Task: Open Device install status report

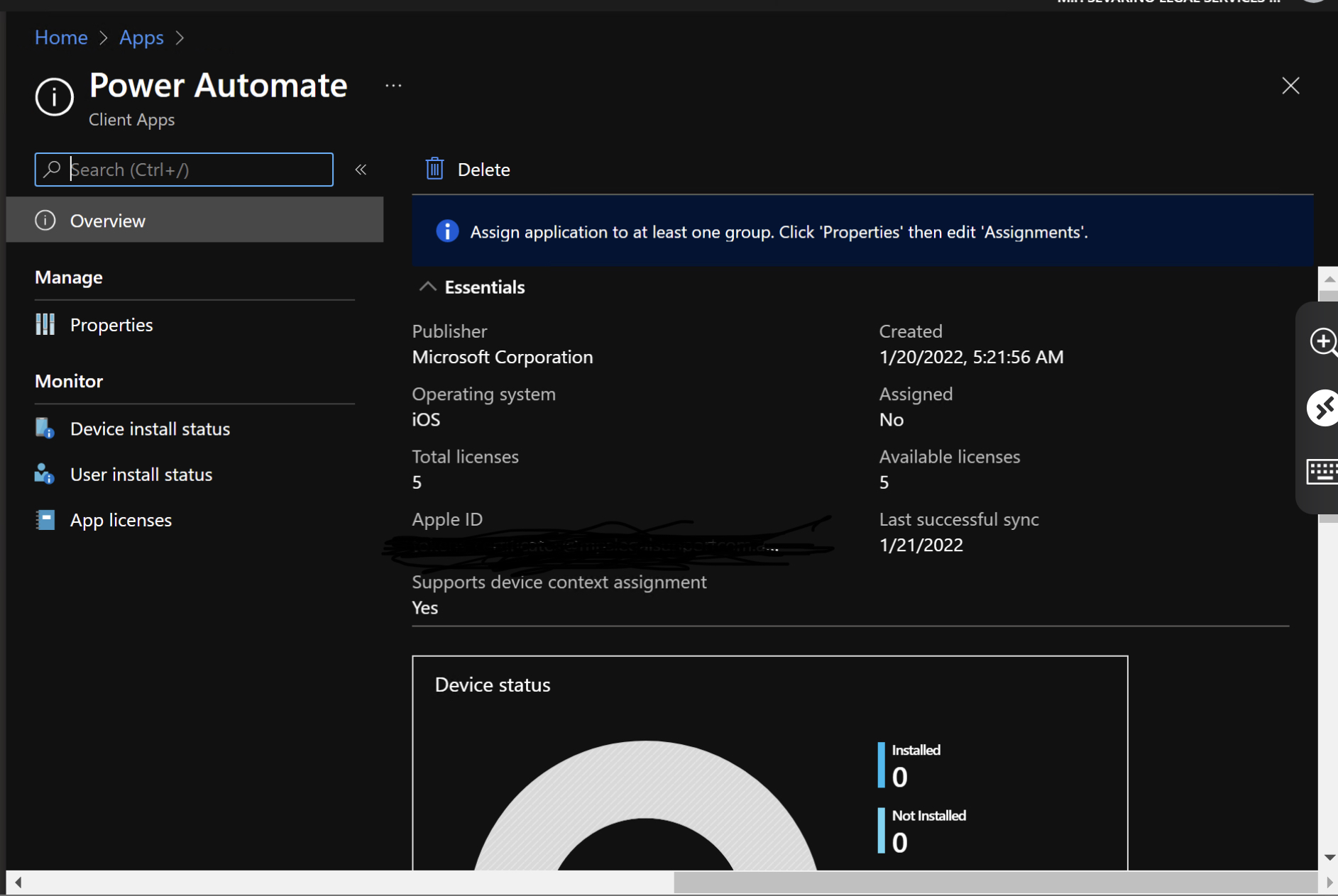Action: click(x=150, y=428)
